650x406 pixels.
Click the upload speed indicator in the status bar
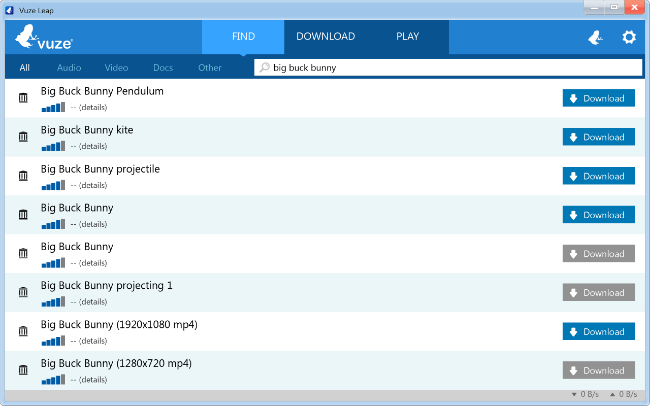(623, 394)
